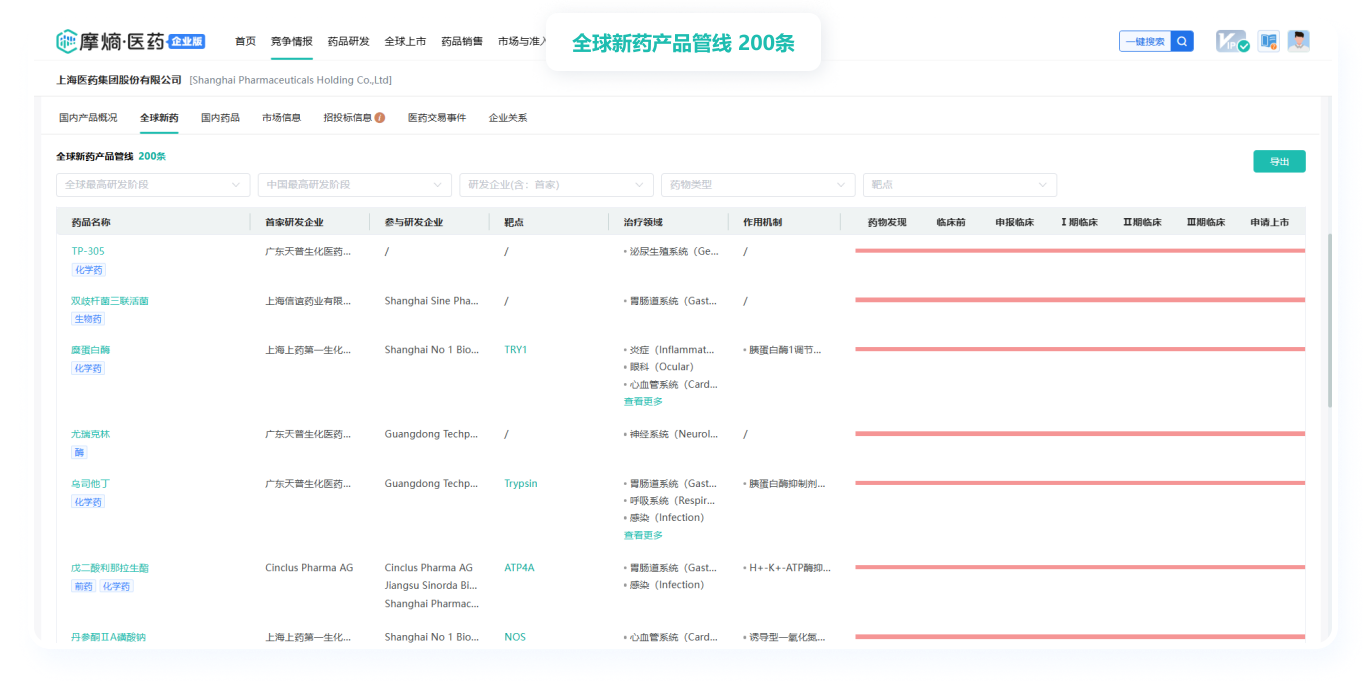Open the 乌司他丁 drug link

click(x=90, y=484)
